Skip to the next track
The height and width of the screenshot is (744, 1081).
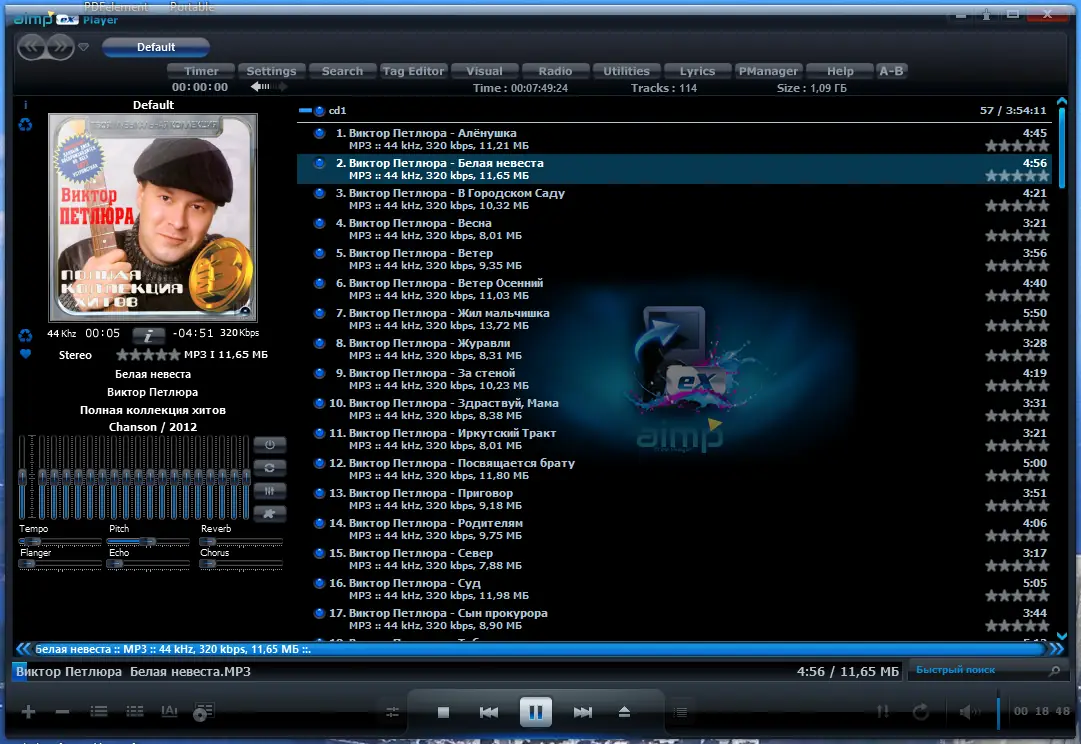tap(583, 712)
